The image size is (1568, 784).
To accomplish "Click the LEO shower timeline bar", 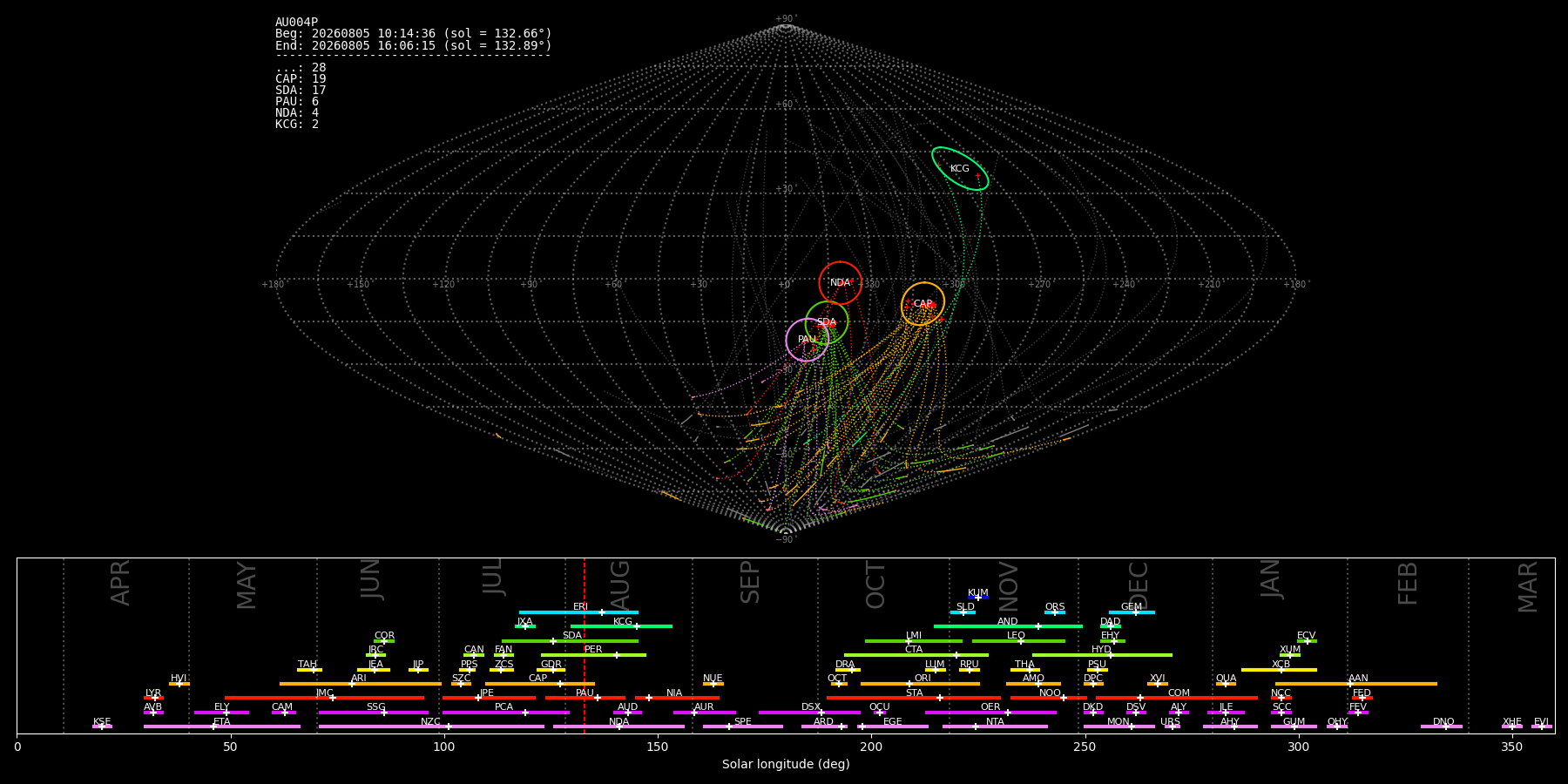I will 1018,641.
